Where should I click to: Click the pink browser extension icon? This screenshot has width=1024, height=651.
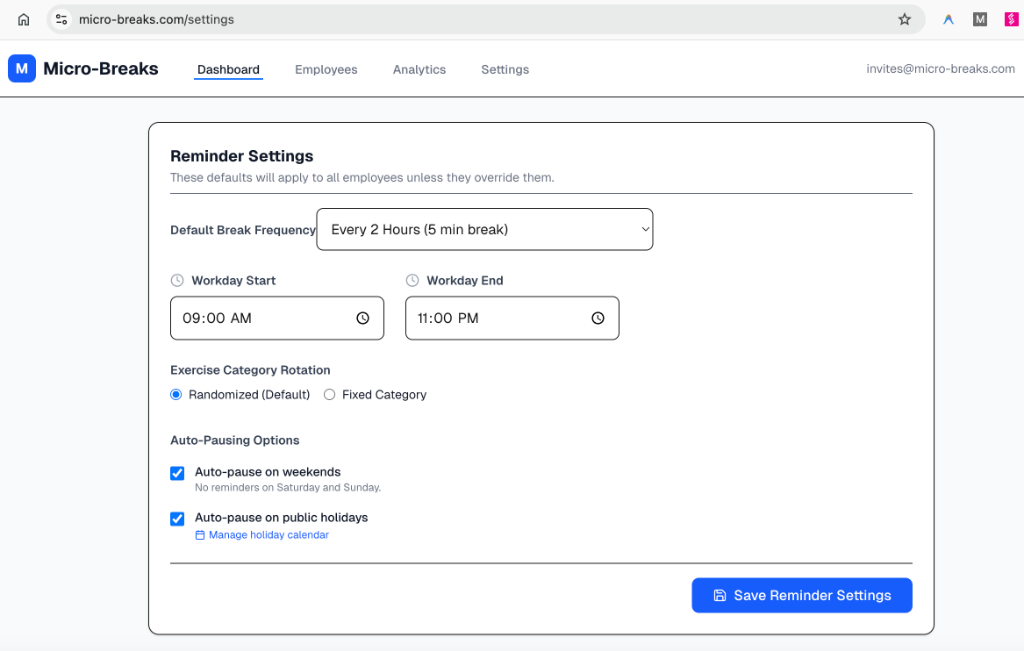pyautogui.click(x=1011, y=19)
